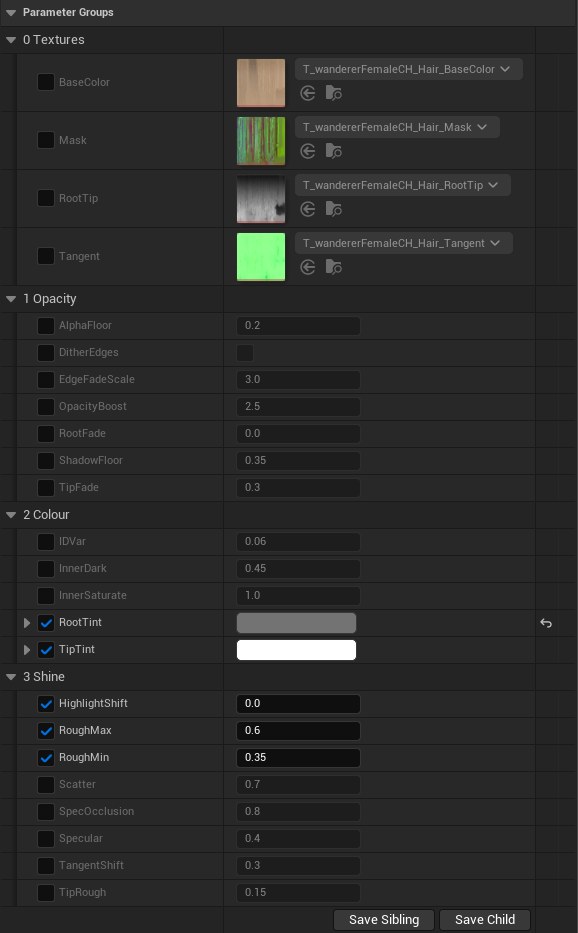Image resolution: width=578 pixels, height=933 pixels.
Task: Open the T_wandererFemaleCH_Hair_Tangent asset dropdown
Action: pyautogui.click(x=404, y=243)
